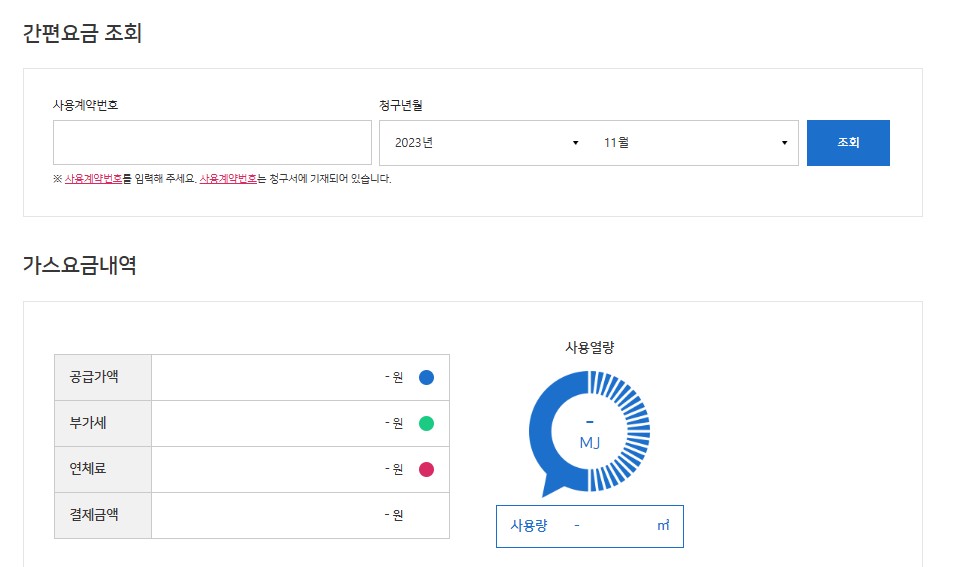Viewport: 962px width, 567px height.
Task: Select the 부가세 row label
Action: coord(88,423)
